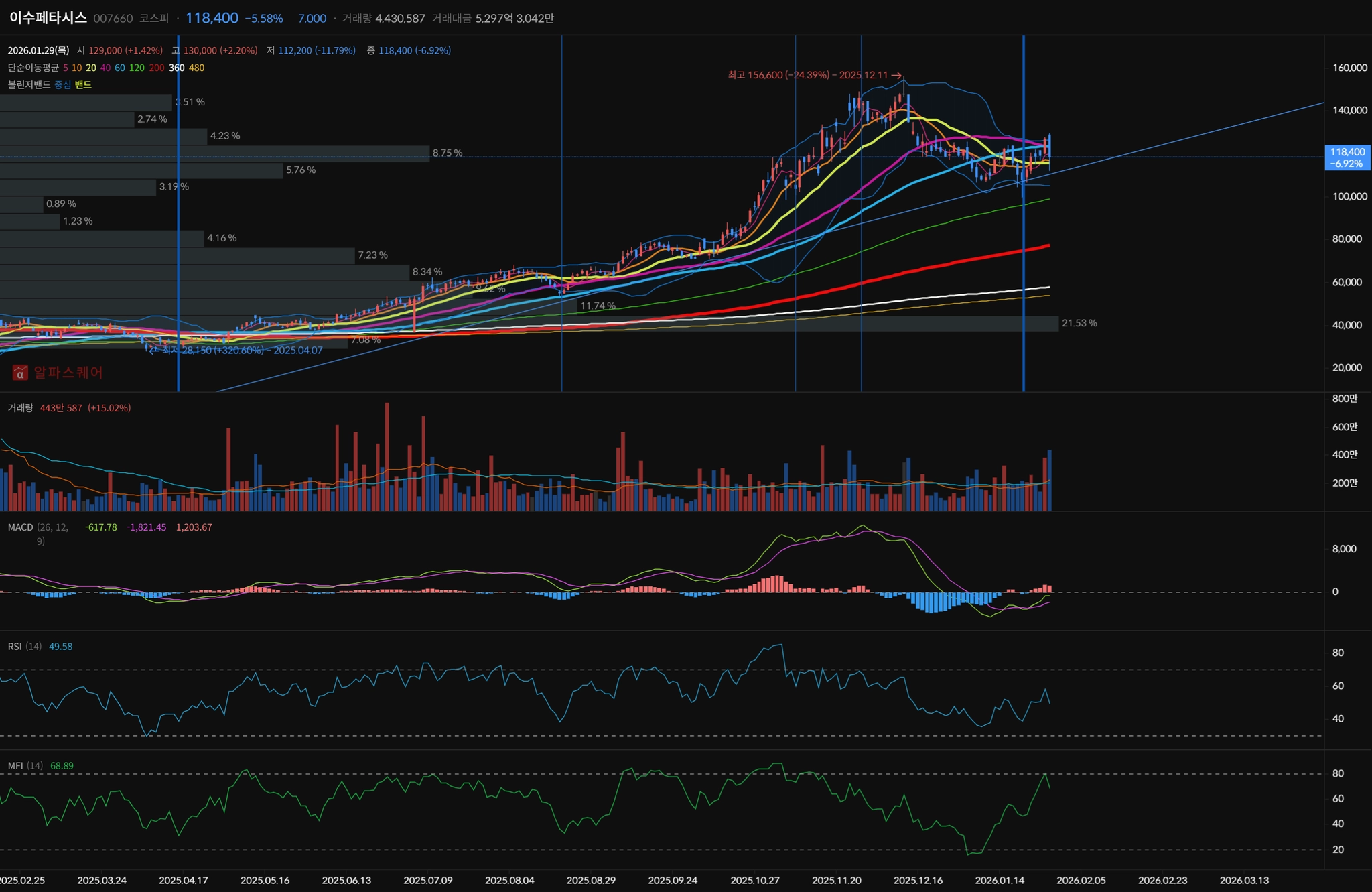Viewport: 1372px width, 892px height.
Task: Open the MACD indicator label
Action: [x=20, y=527]
